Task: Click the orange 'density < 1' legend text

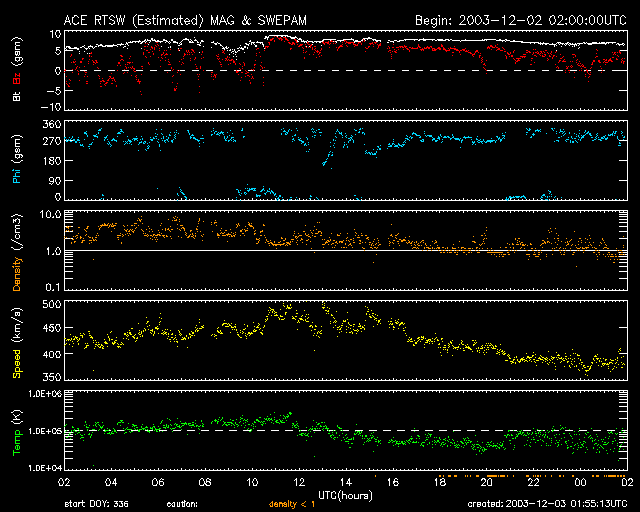Action: click(292, 504)
